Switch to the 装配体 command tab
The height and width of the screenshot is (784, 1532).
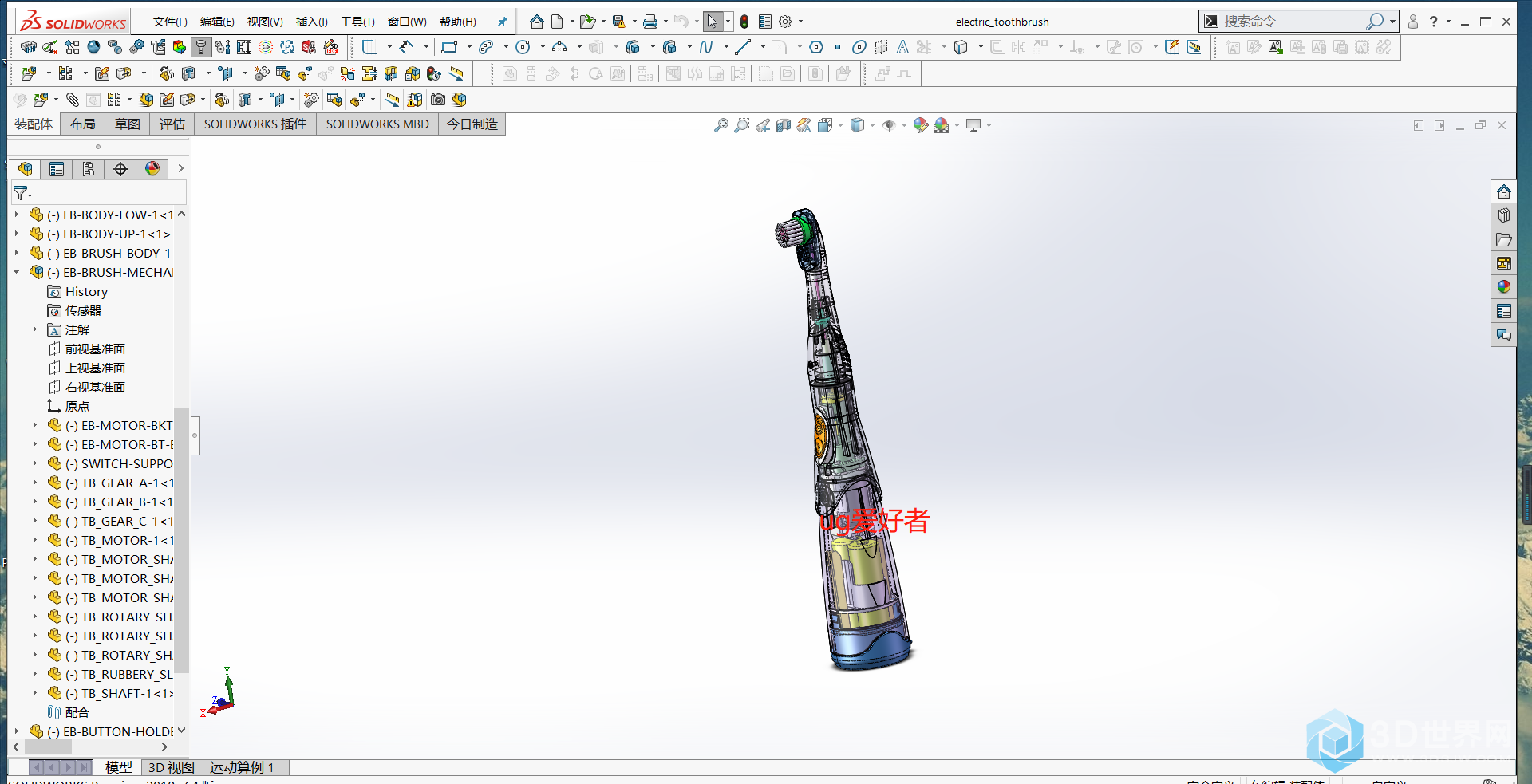(34, 124)
